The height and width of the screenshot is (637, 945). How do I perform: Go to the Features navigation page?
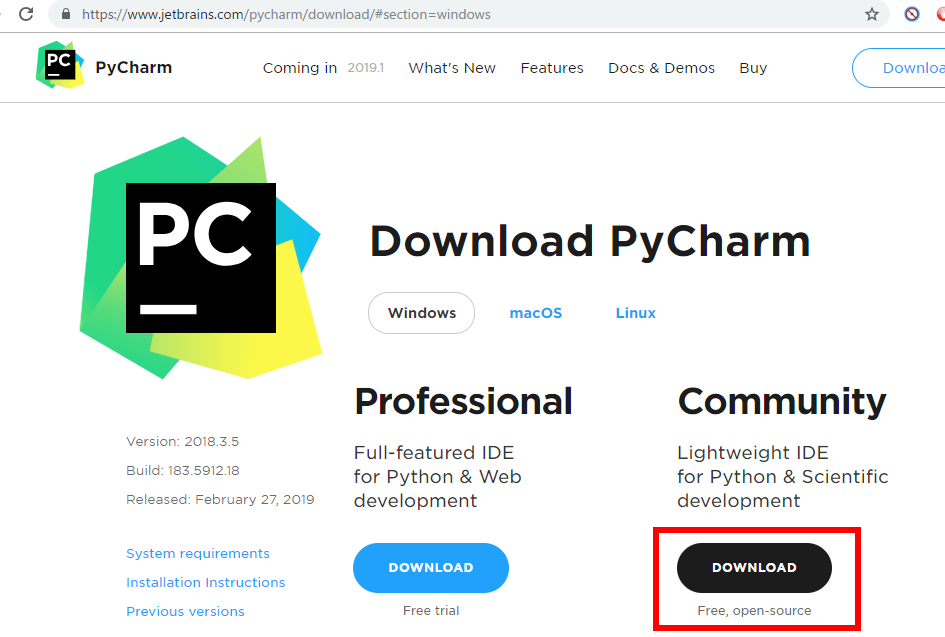[552, 68]
